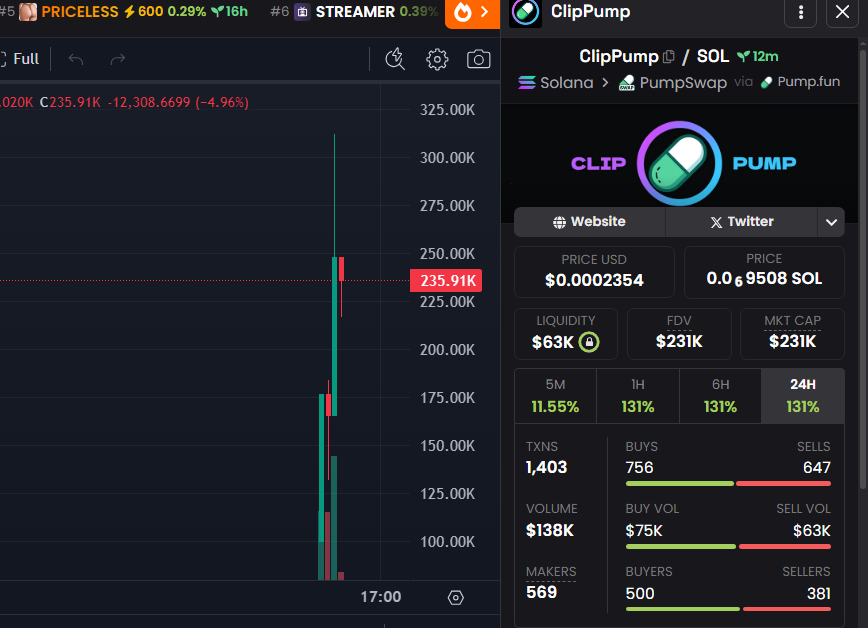Click the PumpSwap DEX icon
The image size is (868, 628).
pyautogui.click(x=627, y=83)
